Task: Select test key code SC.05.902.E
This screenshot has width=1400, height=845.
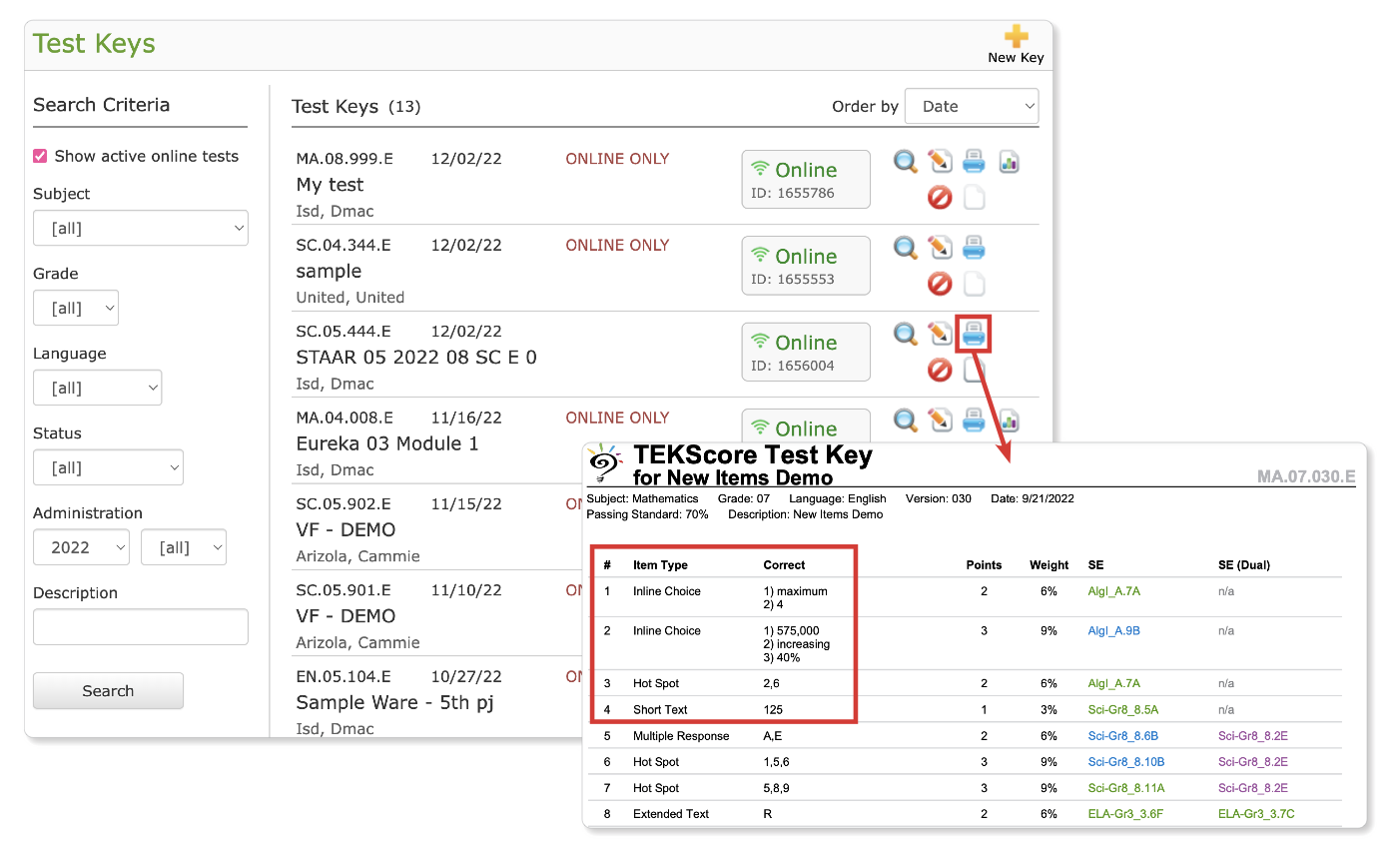Action: point(344,503)
